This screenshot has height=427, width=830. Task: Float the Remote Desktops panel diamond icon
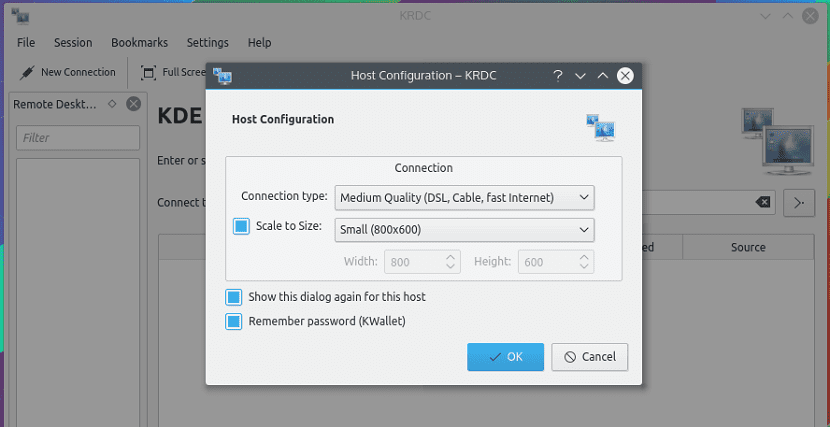(112, 104)
